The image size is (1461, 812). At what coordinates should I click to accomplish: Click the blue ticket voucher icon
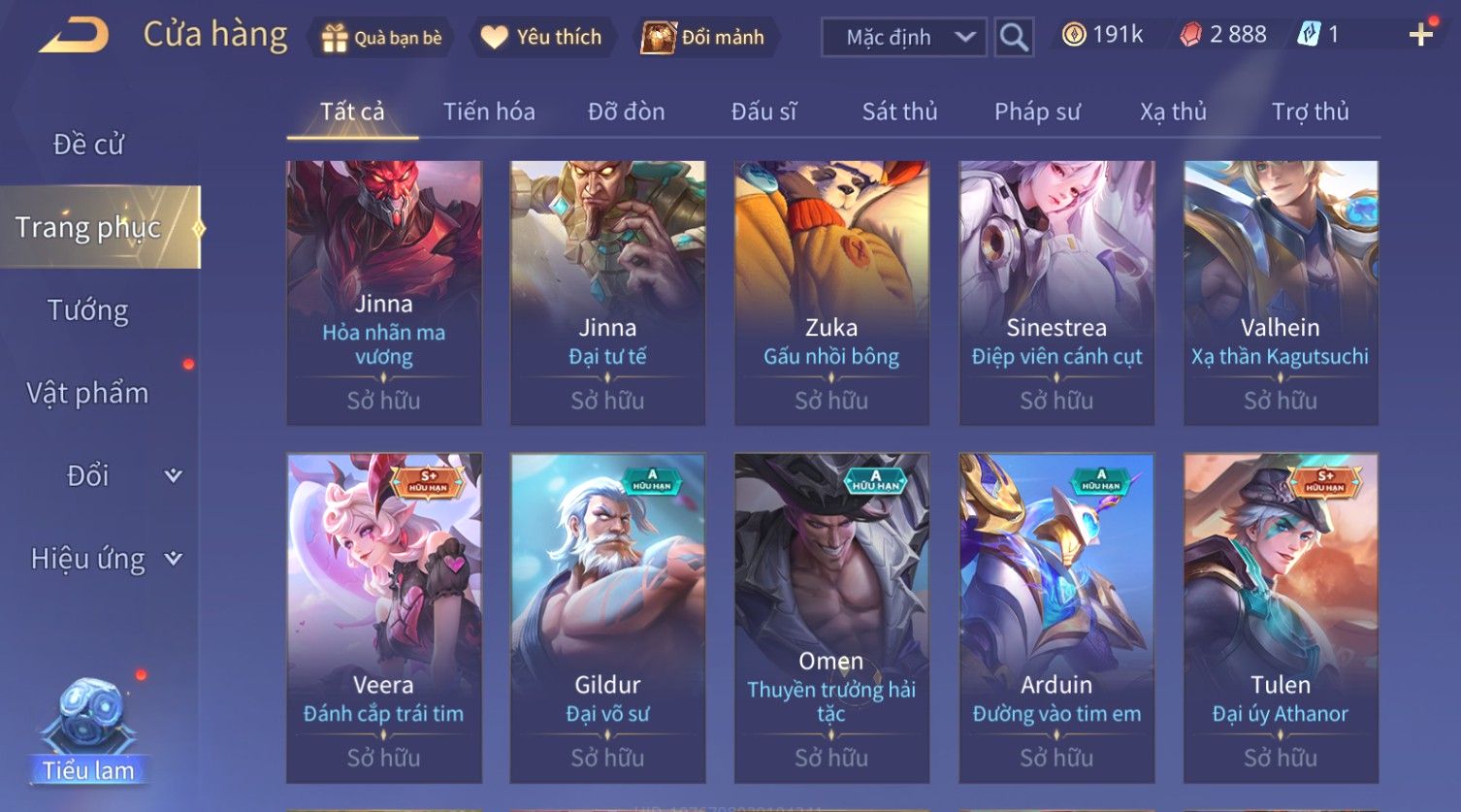pyautogui.click(x=1309, y=35)
